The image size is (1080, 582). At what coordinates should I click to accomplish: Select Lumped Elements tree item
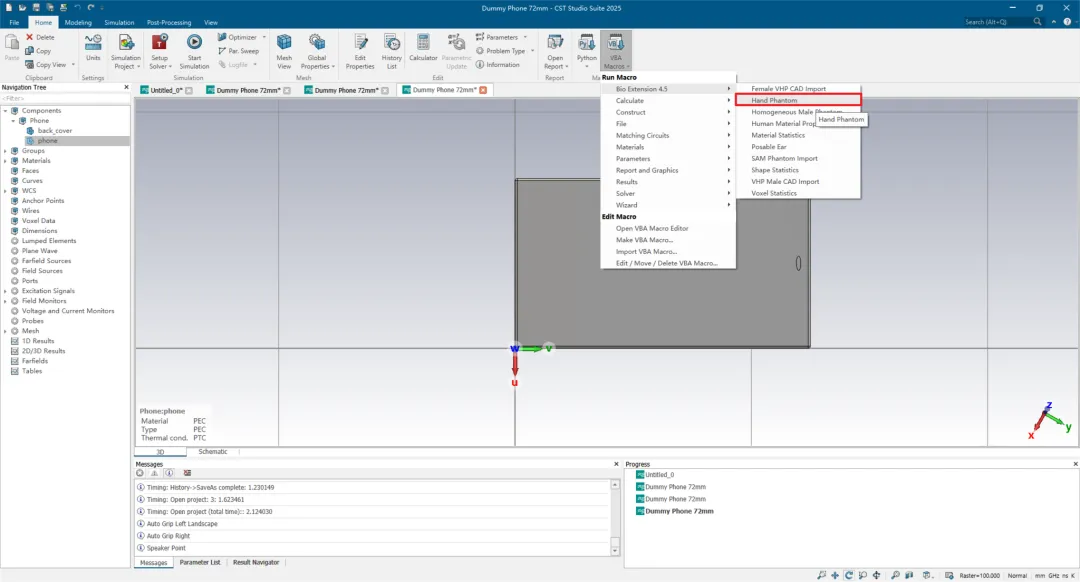click(x=49, y=241)
